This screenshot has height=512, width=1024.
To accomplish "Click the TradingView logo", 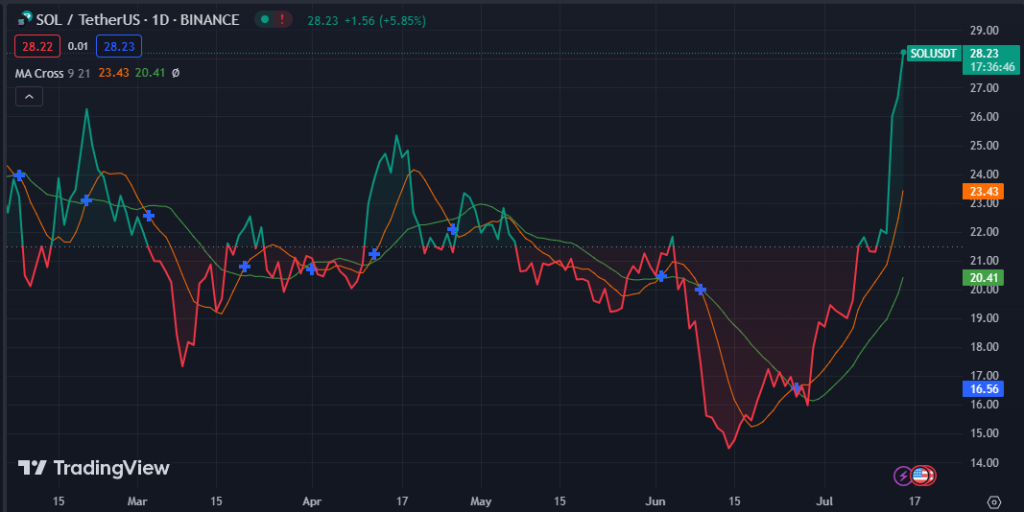I will coord(95,468).
